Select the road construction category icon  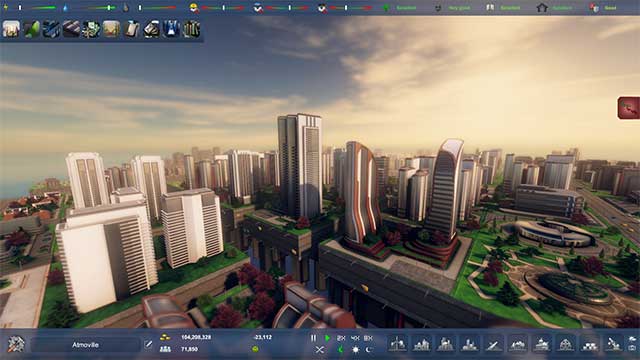[x=493, y=344]
